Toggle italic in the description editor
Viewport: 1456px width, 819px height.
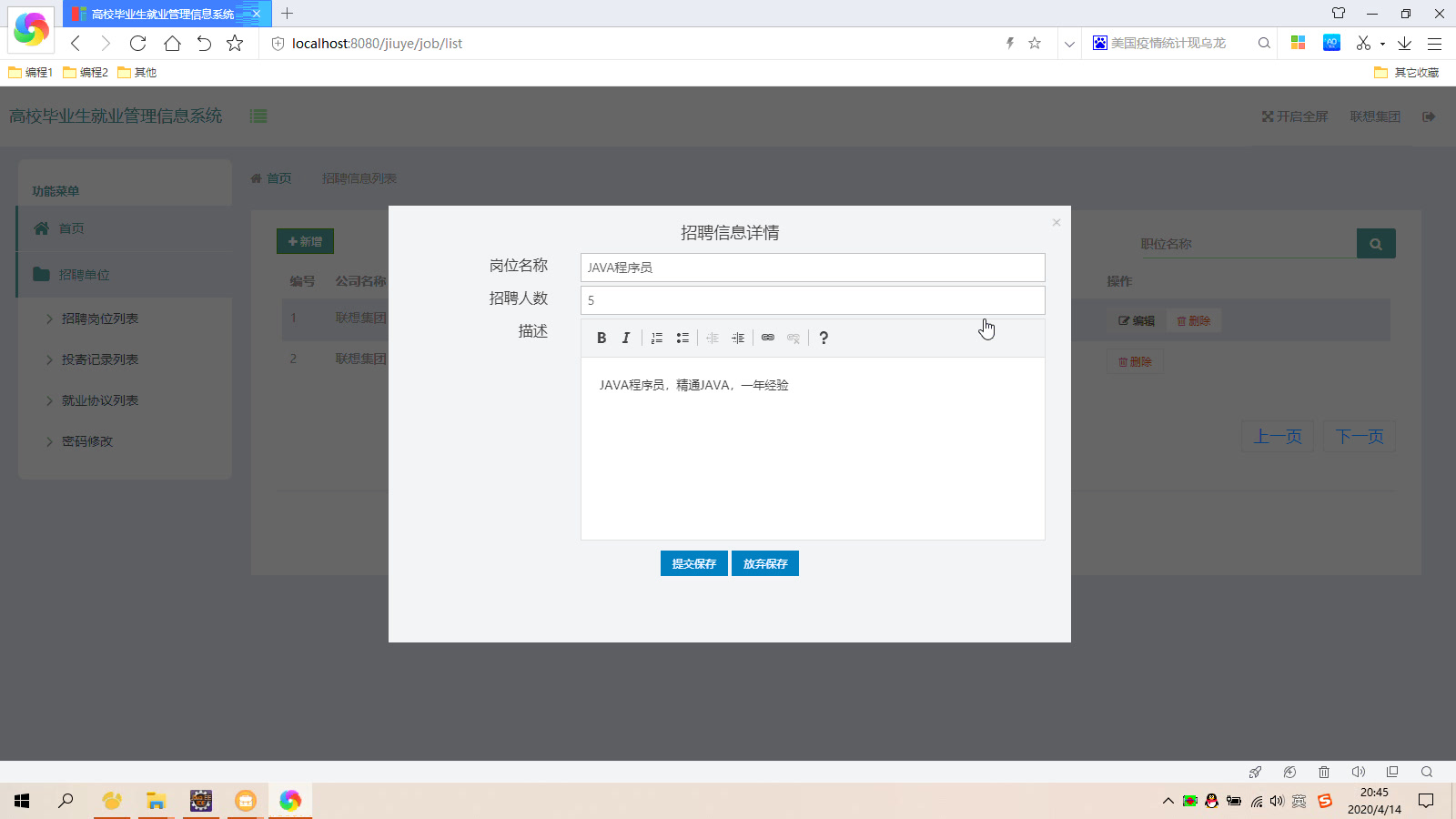coord(626,338)
